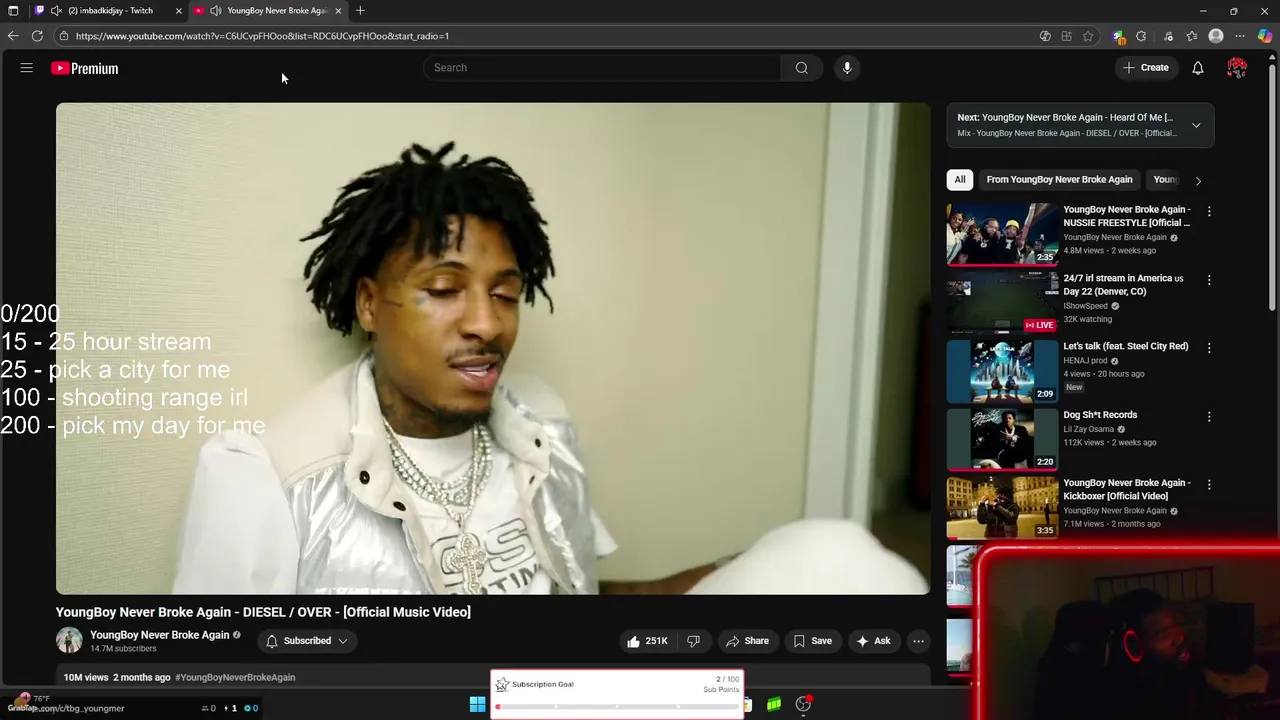The width and height of the screenshot is (1280, 720).
Task: Start voice search with the microphone icon
Action: [847, 68]
